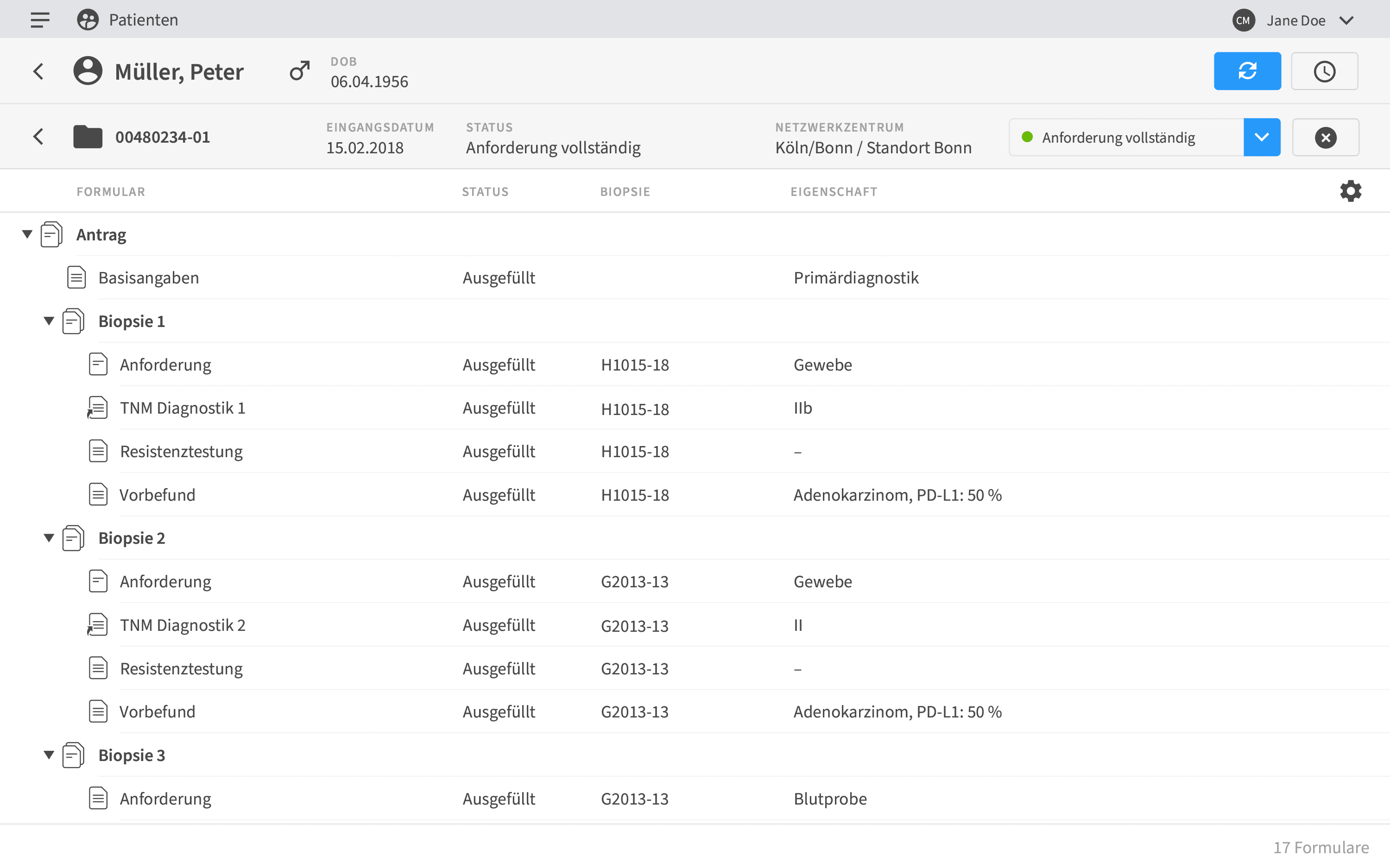Go back using the patient back arrow
Screen dimensions: 1390x868
pos(38,70)
